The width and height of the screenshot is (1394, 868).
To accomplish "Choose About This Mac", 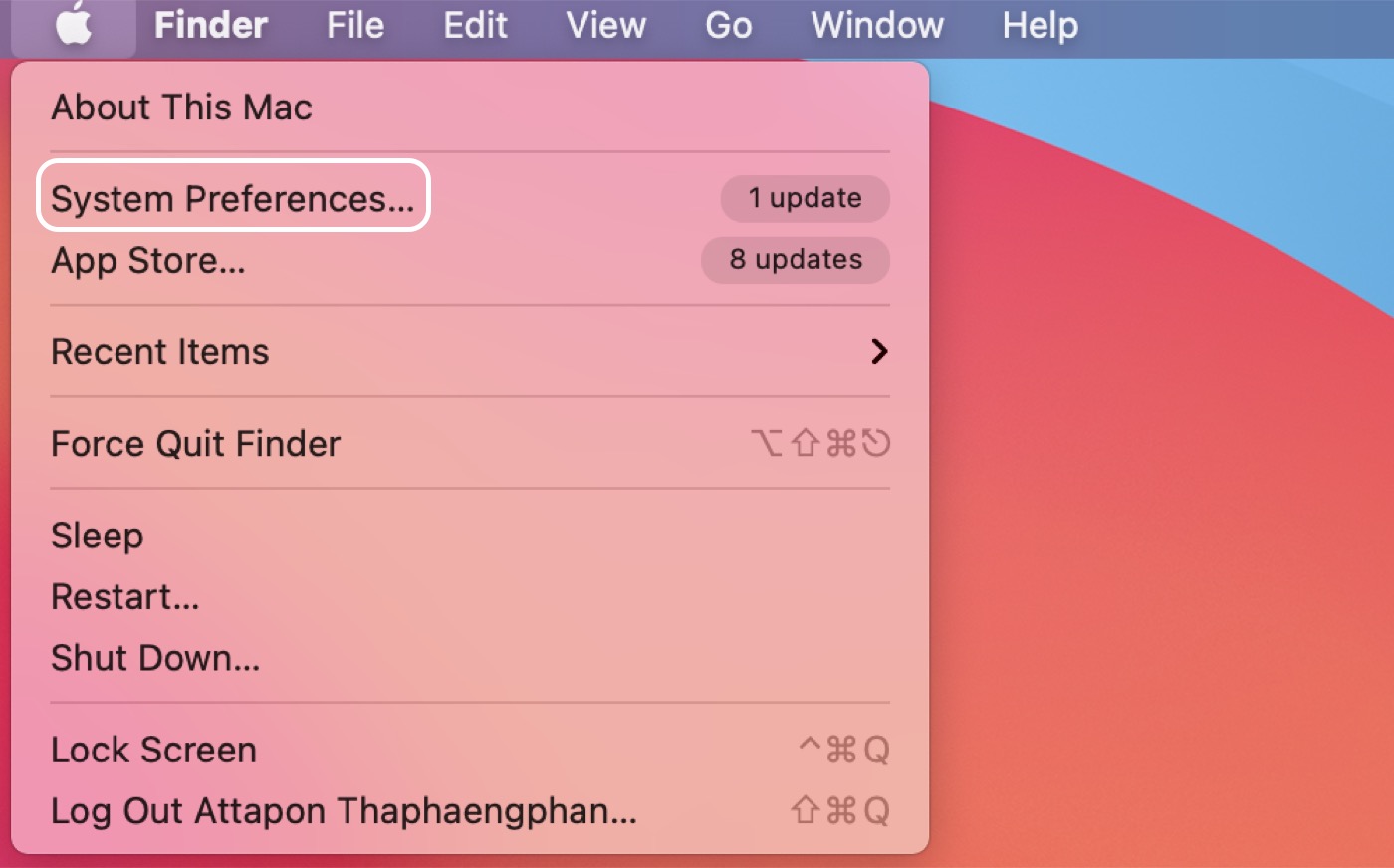I will point(181,108).
